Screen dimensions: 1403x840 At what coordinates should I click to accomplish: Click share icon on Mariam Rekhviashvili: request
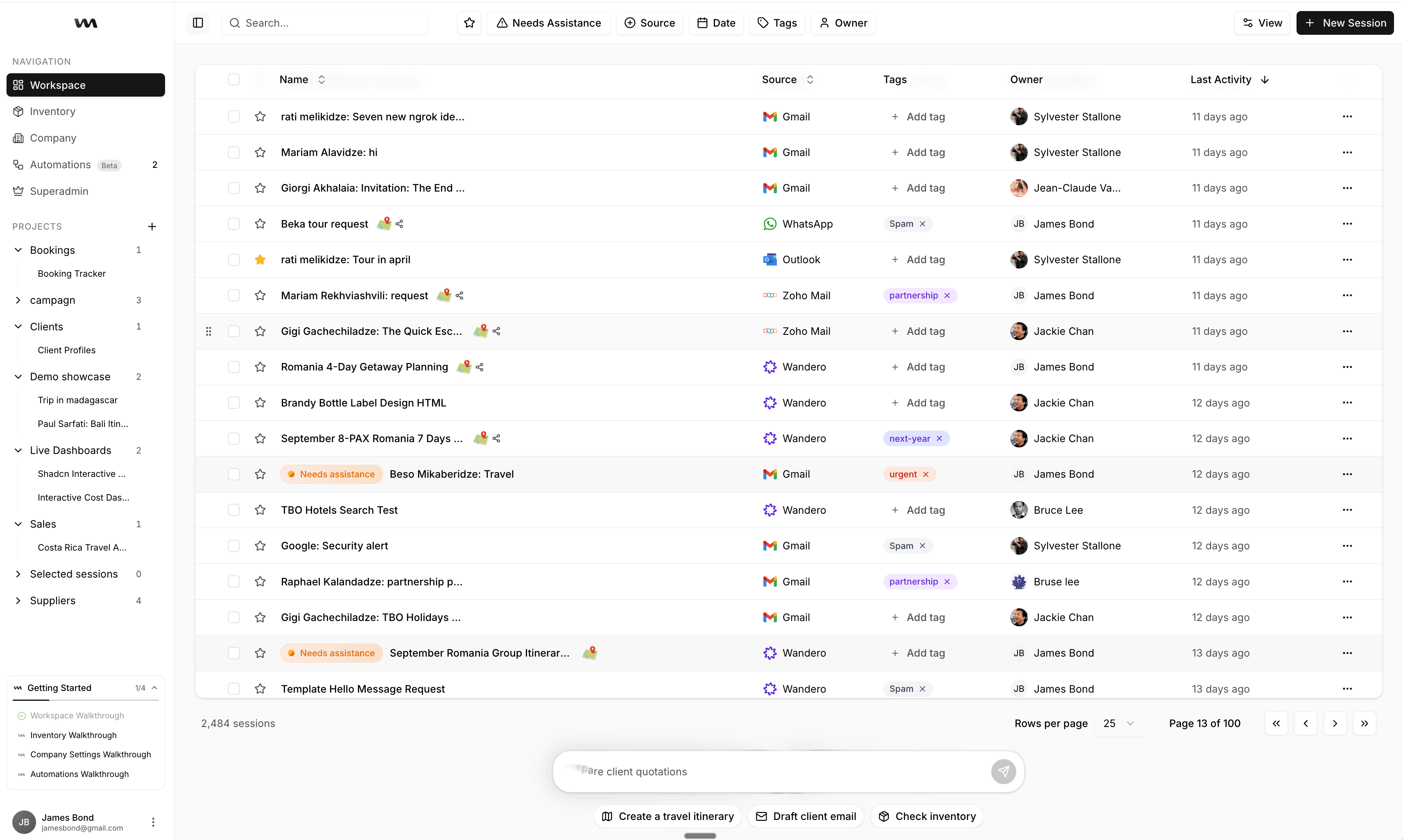459,296
